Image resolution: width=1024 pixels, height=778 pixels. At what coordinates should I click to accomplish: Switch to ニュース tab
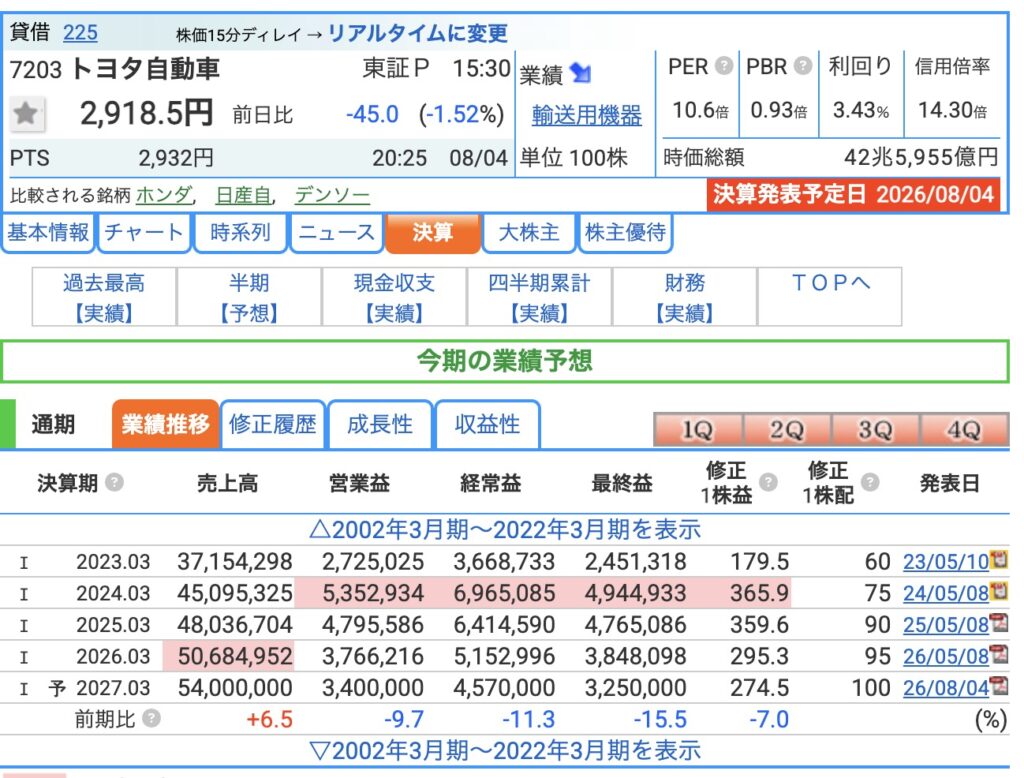(336, 233)
